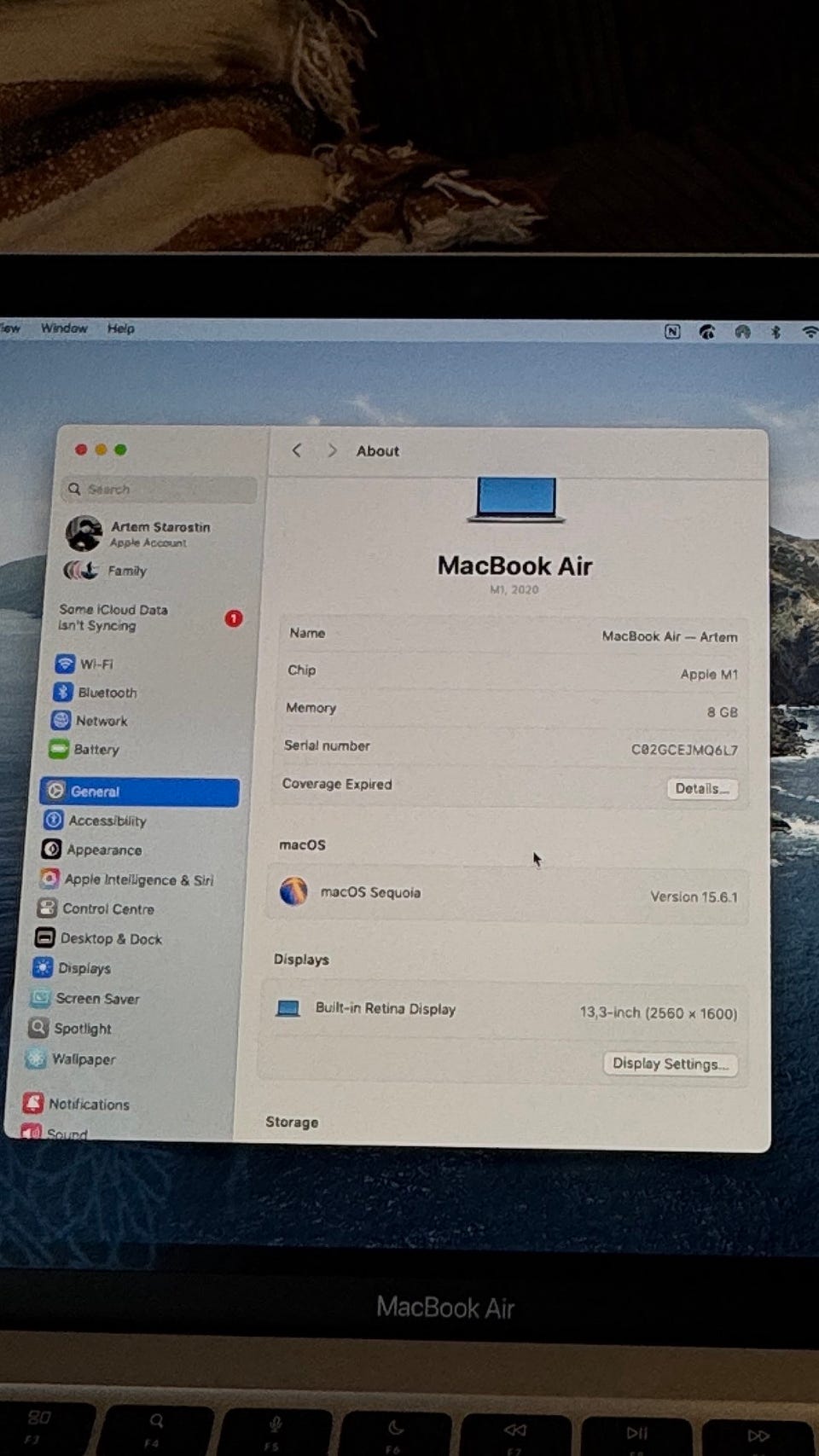819x1456 pixels.
Task: Select serial number C02GCEJMQ6L7
Action: 684,750
